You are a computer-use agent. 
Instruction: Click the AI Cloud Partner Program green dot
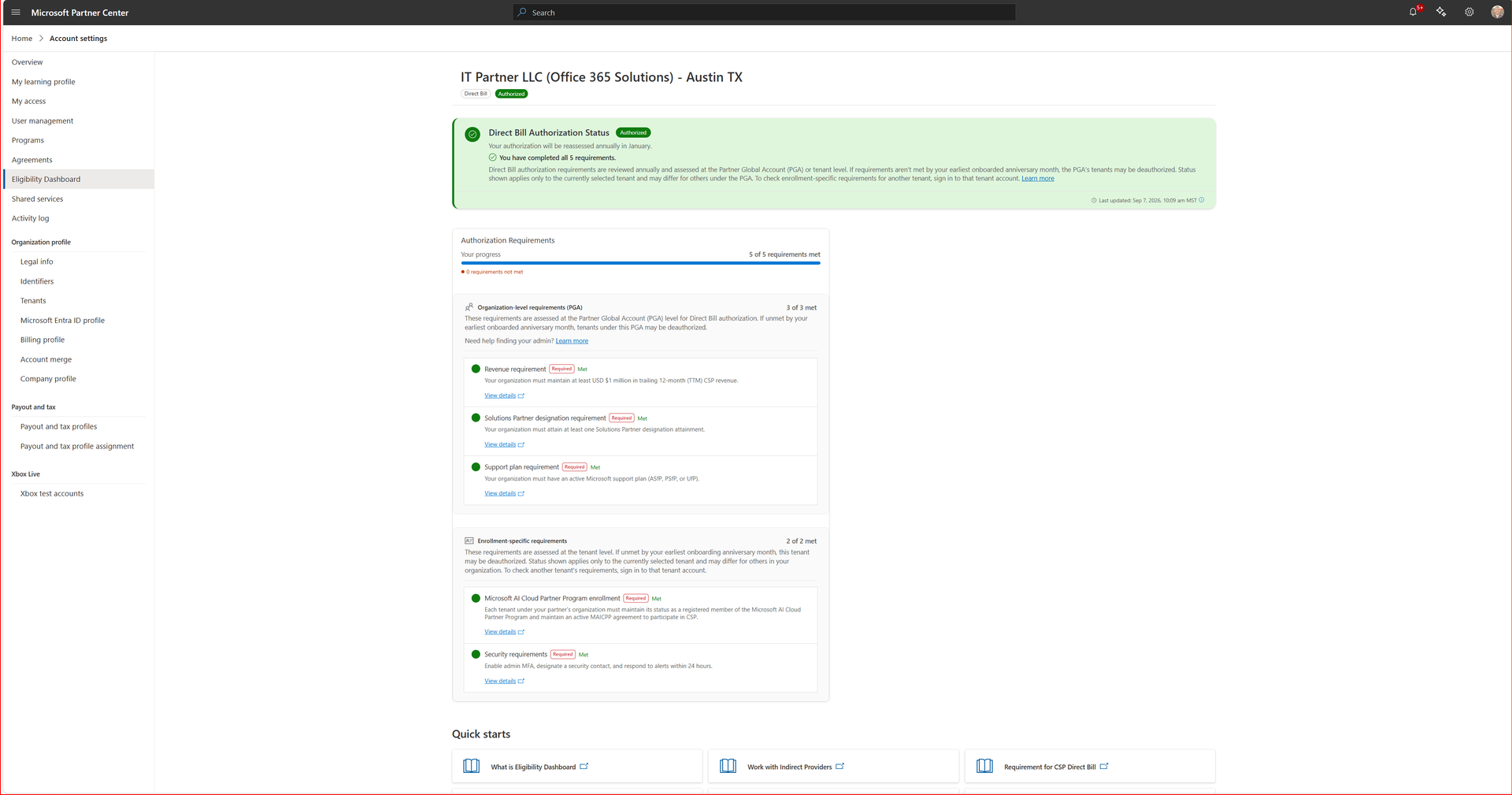(x=476, y=598)
